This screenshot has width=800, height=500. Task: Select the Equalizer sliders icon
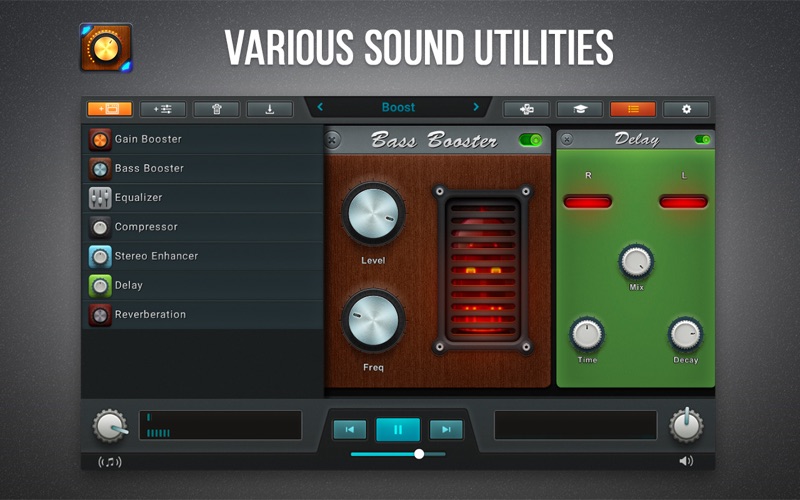[100, 198]
